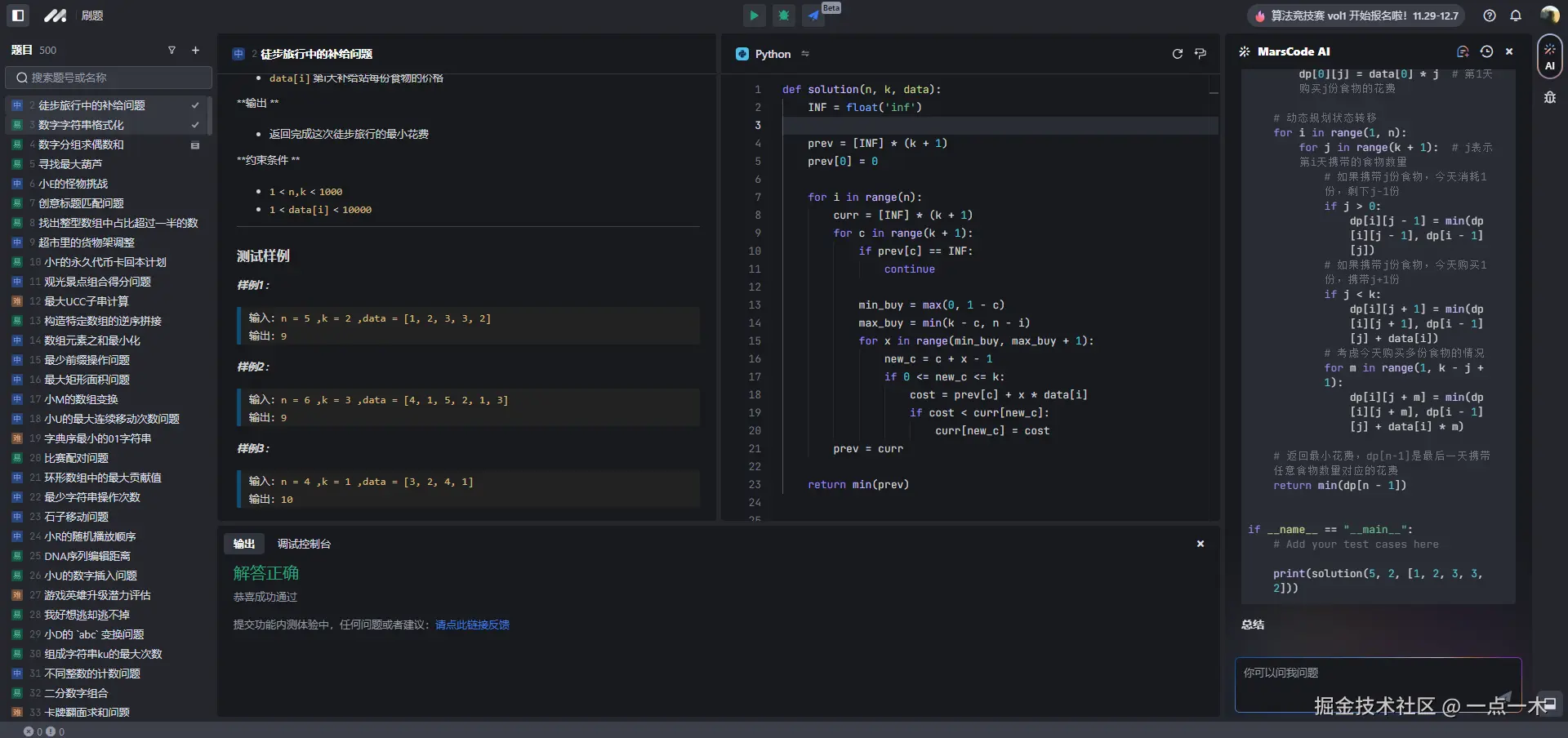1568x738 pixels.
Task: Click warning count icon in status bar
Action: click(x=51, y=731)
